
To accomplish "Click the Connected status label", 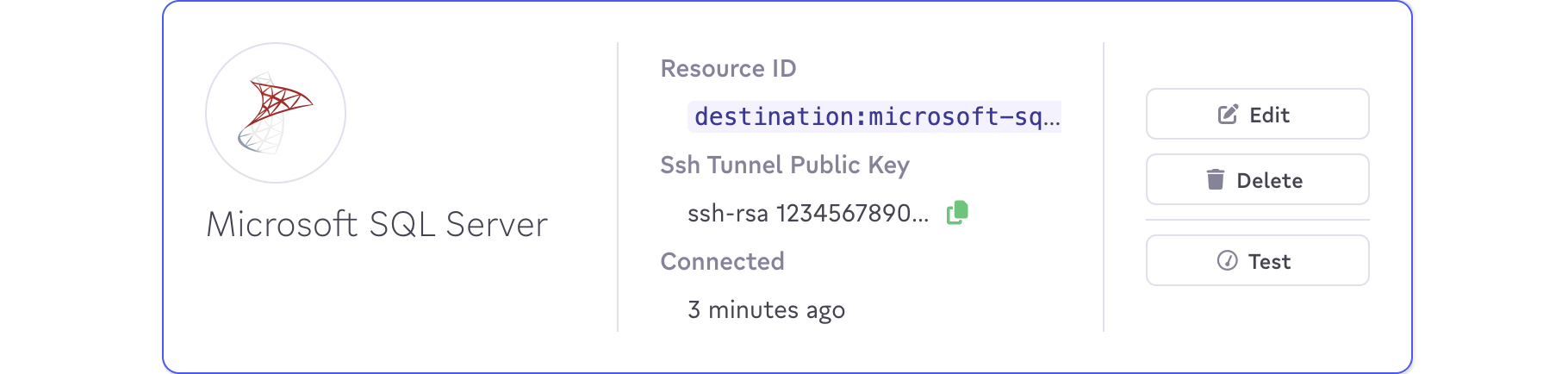I will 722,262.
